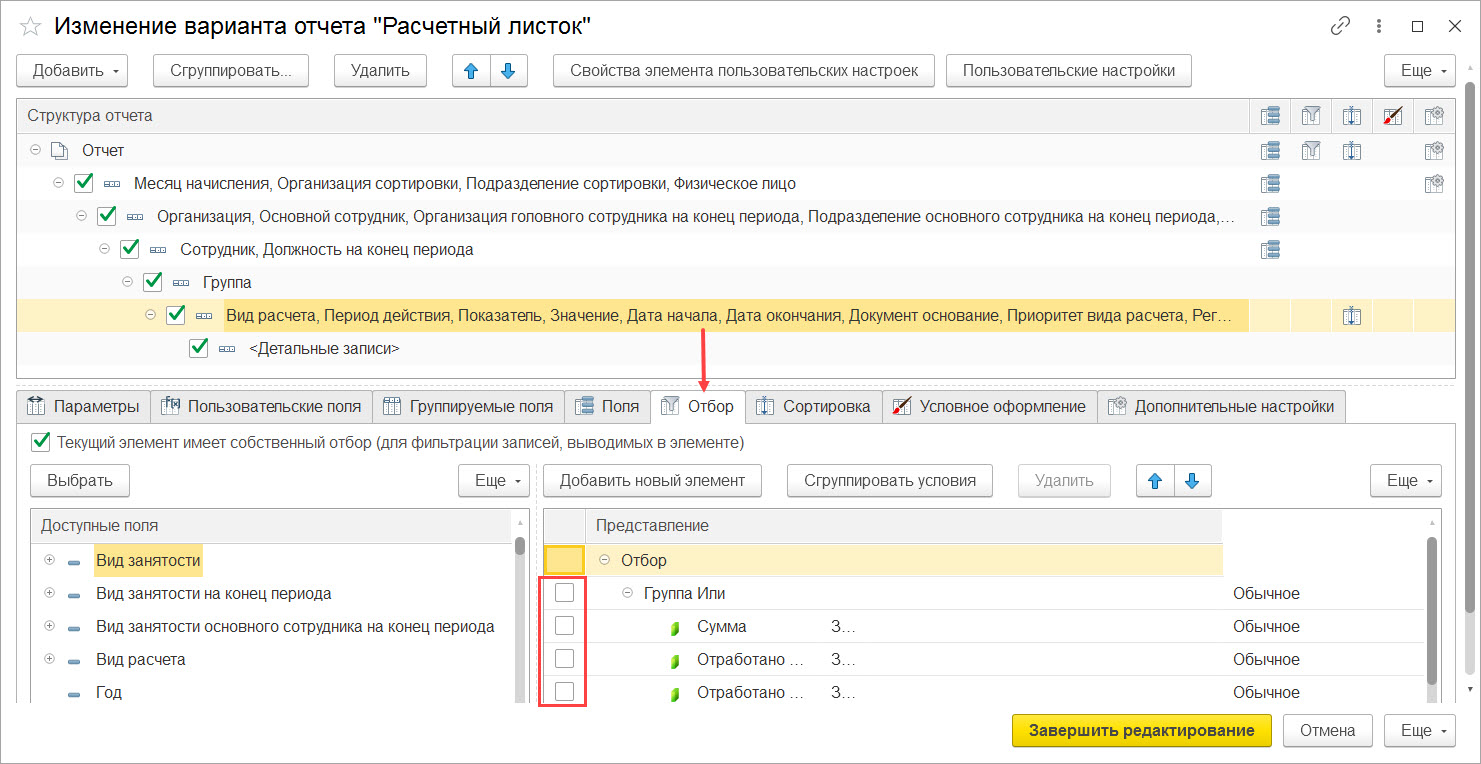Image resolution: width=1481 pixels, height=764 pixels.
Task: Copy link using the chain icon
Action: (x=1340, y=27)
